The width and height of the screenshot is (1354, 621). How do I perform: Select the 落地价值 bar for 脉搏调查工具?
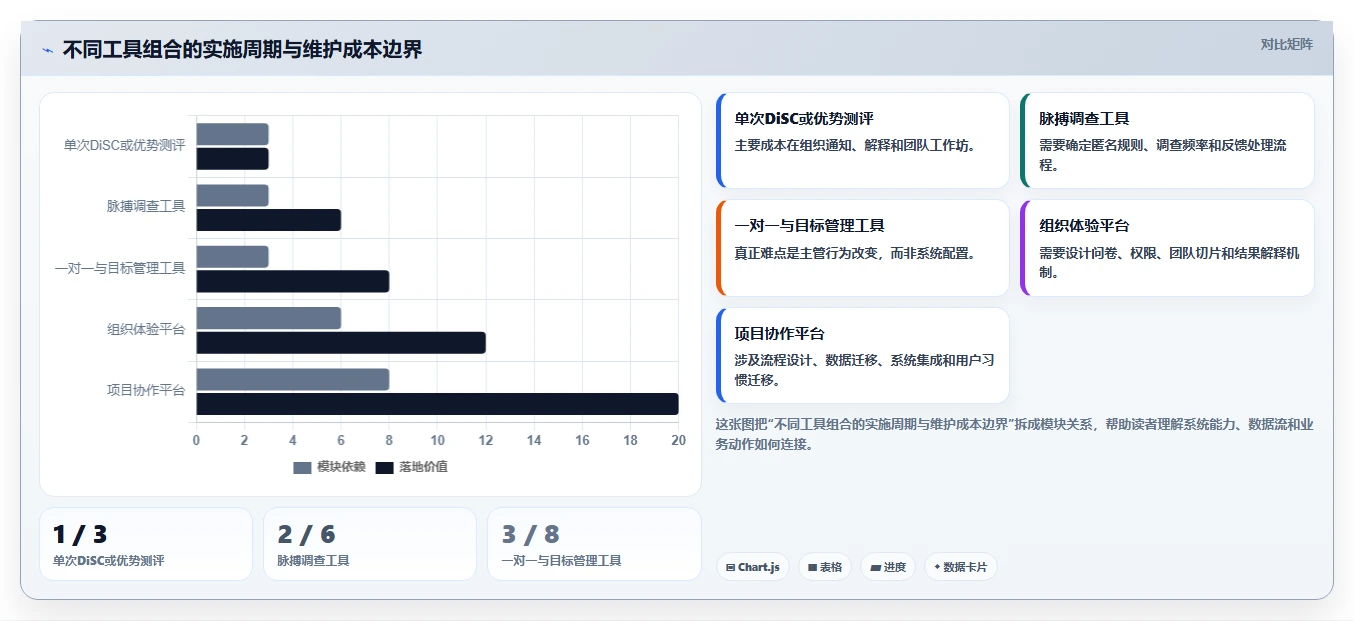[x=268, y=220]
